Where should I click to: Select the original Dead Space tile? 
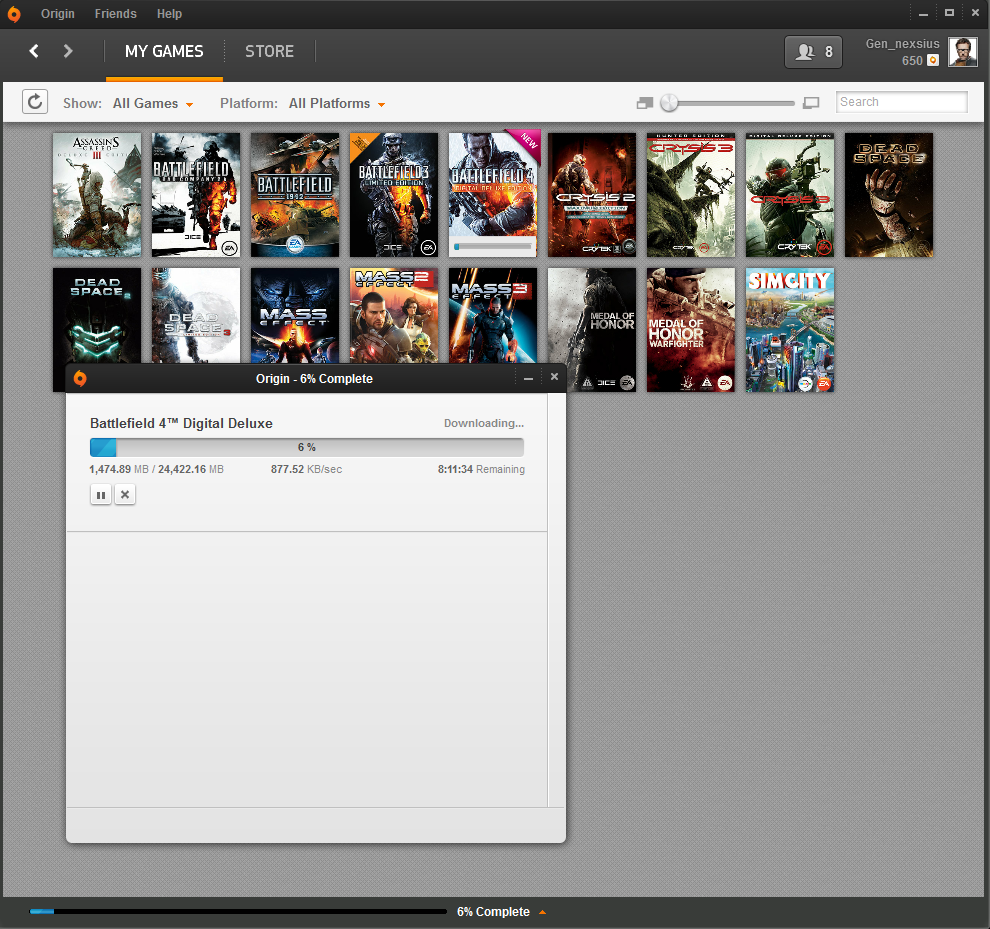889,195
